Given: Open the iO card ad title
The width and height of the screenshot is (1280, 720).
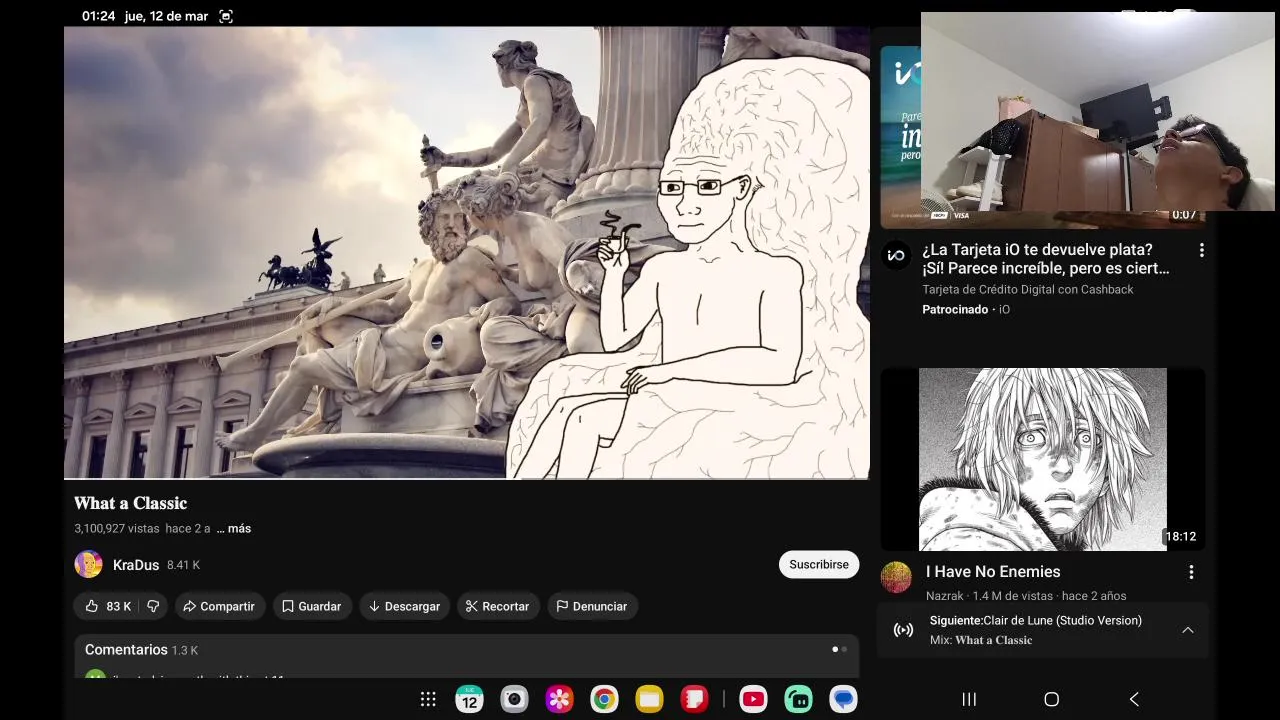Looking at the screenshot, I should pyautogui.click(x=1046, y=259).
